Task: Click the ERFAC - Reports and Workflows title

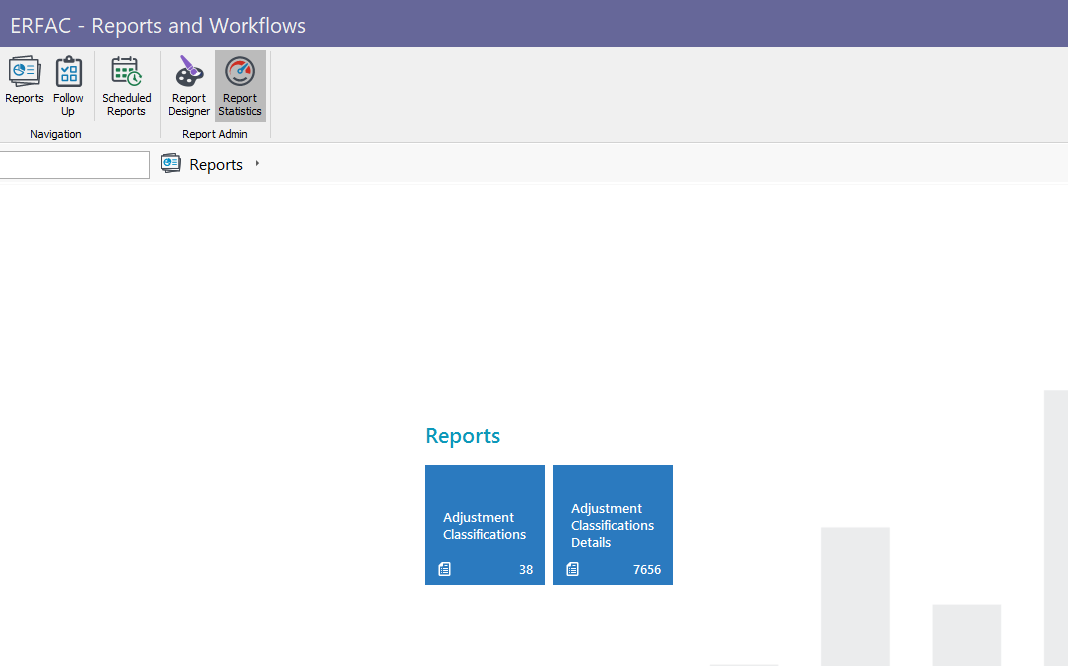Action: (158, 26)
